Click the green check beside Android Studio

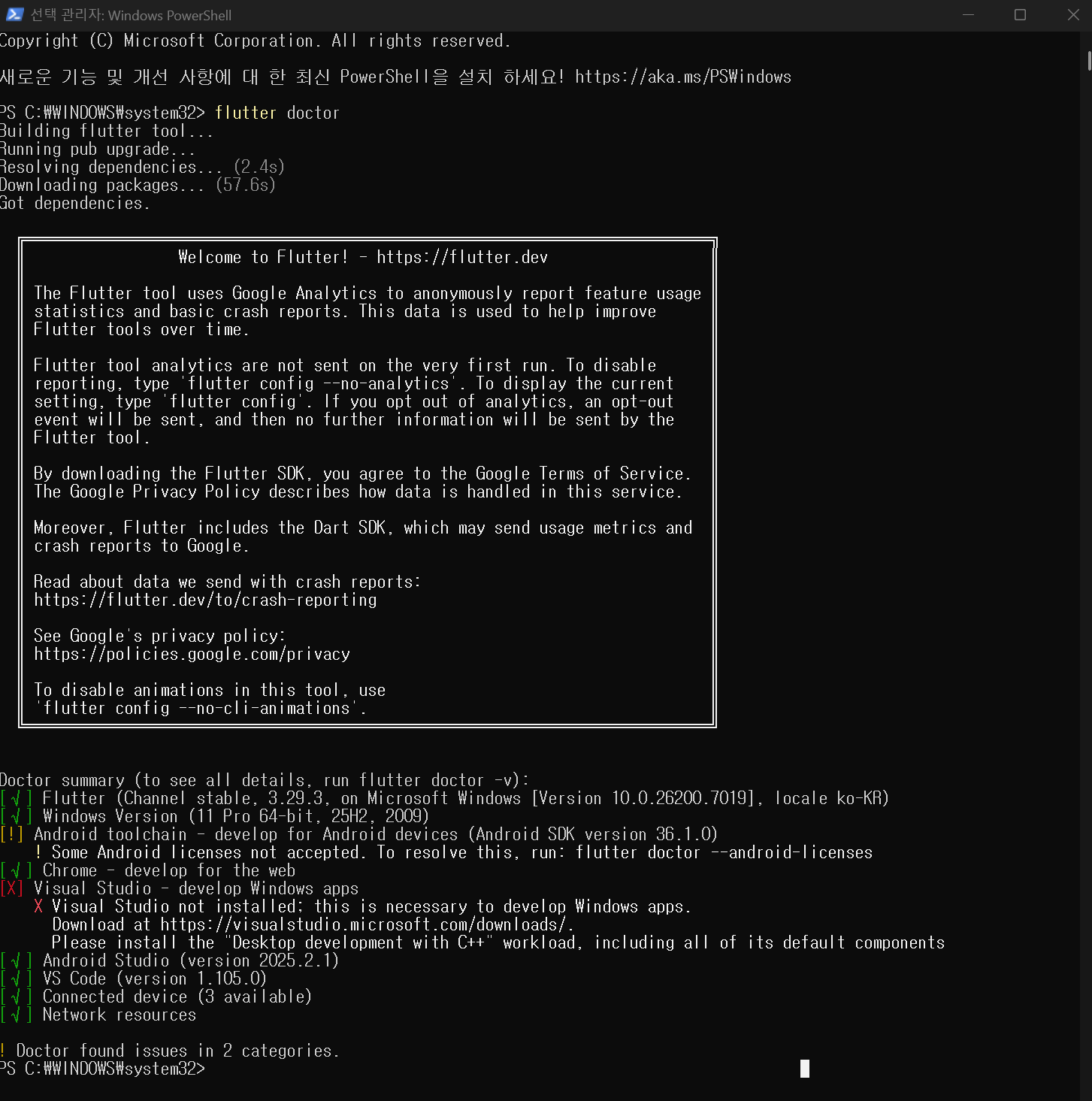[16, 960]
